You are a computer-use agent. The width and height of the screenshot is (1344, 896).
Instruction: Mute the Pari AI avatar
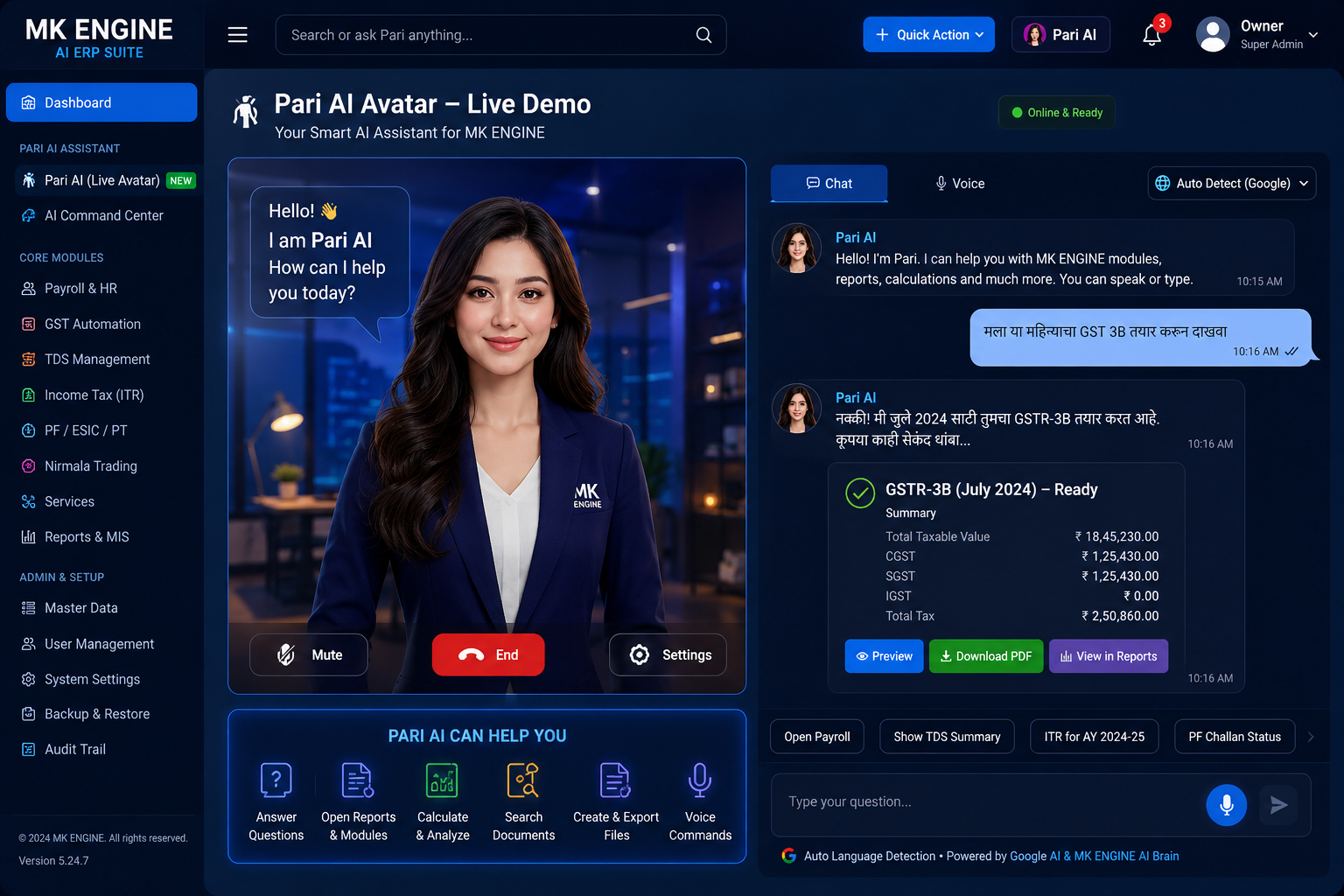click(x=309, y=654)
